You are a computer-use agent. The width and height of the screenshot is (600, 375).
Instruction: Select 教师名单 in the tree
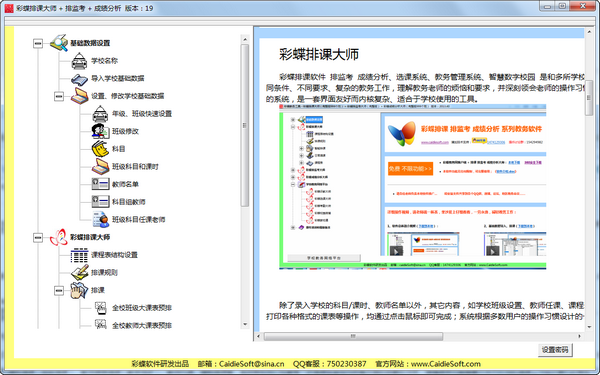point(125,184)
